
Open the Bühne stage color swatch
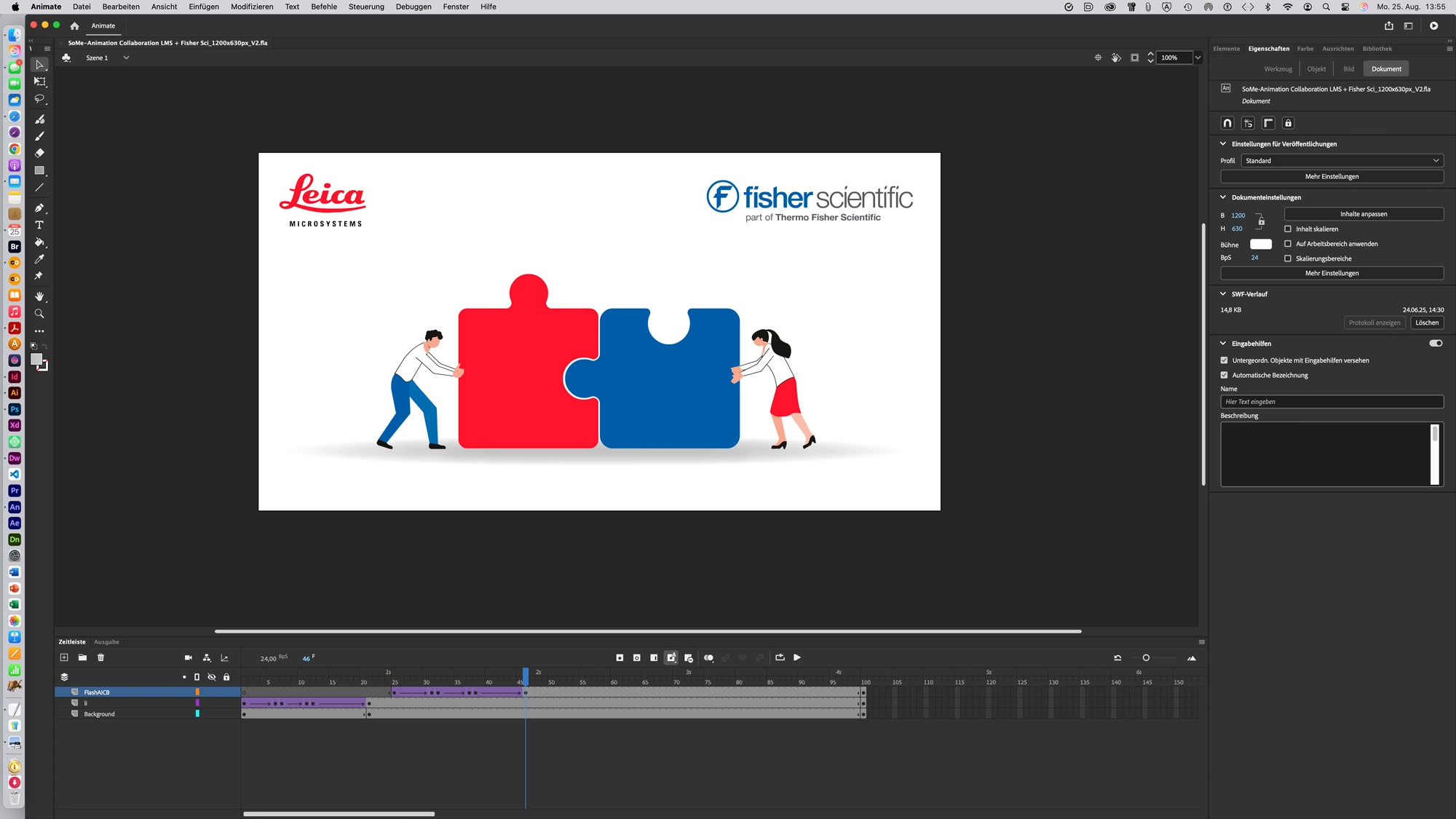coord(1262,244)
